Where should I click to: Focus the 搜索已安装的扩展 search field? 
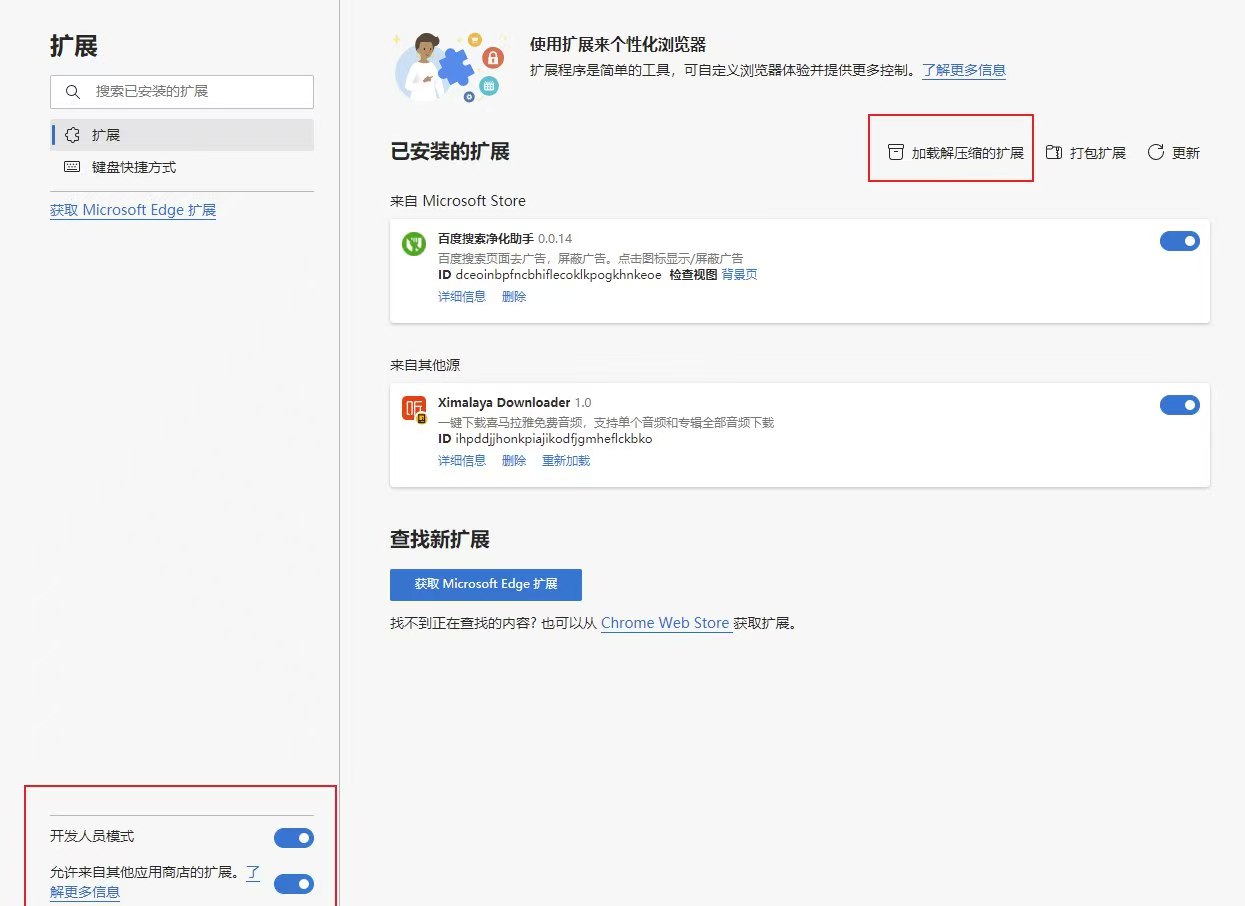(182, 91)
